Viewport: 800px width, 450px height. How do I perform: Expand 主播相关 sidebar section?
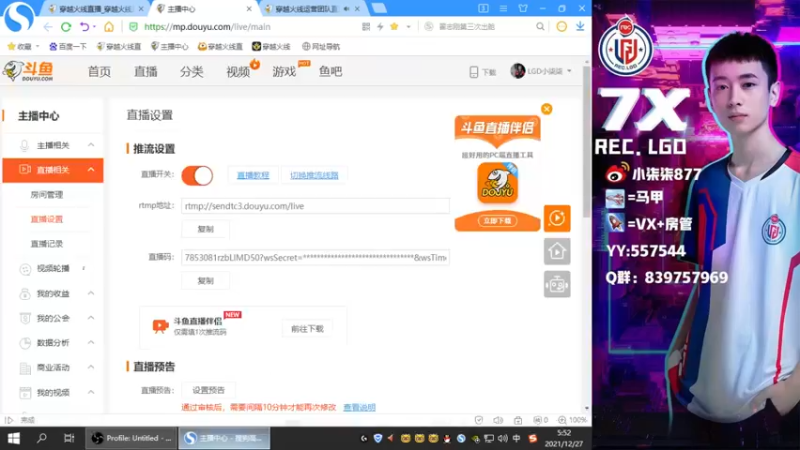(x=91, y=145)
